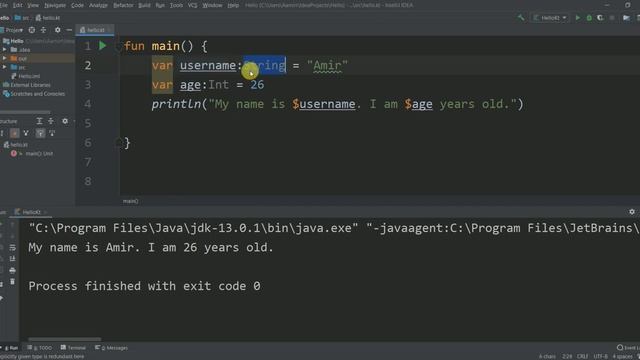
Task: Click print icon in Run panel
Action: tap(12, 270)
